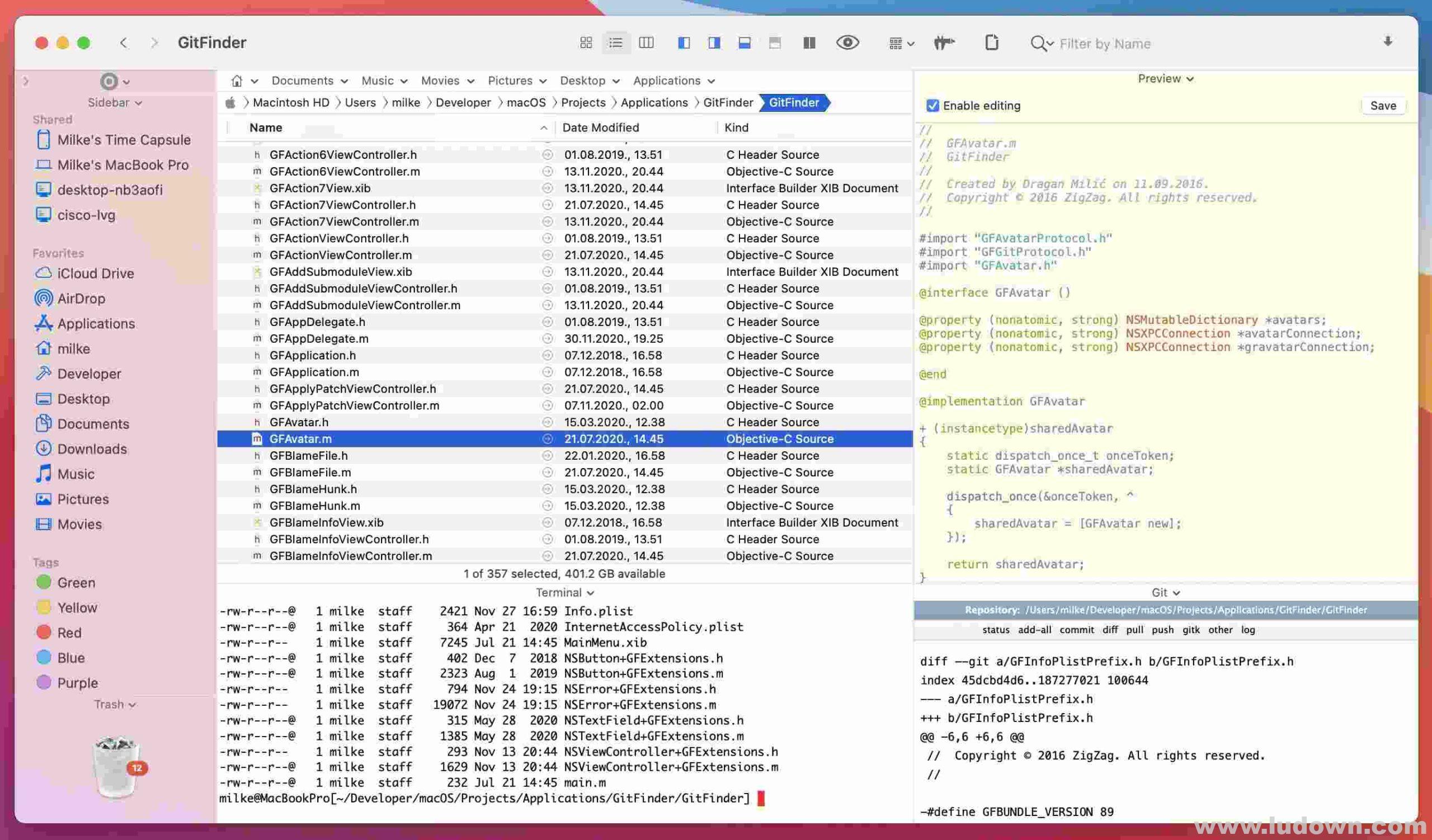1432x840 pixels.
Task: Click the Save button in Preview panel
Action: 1383,105
